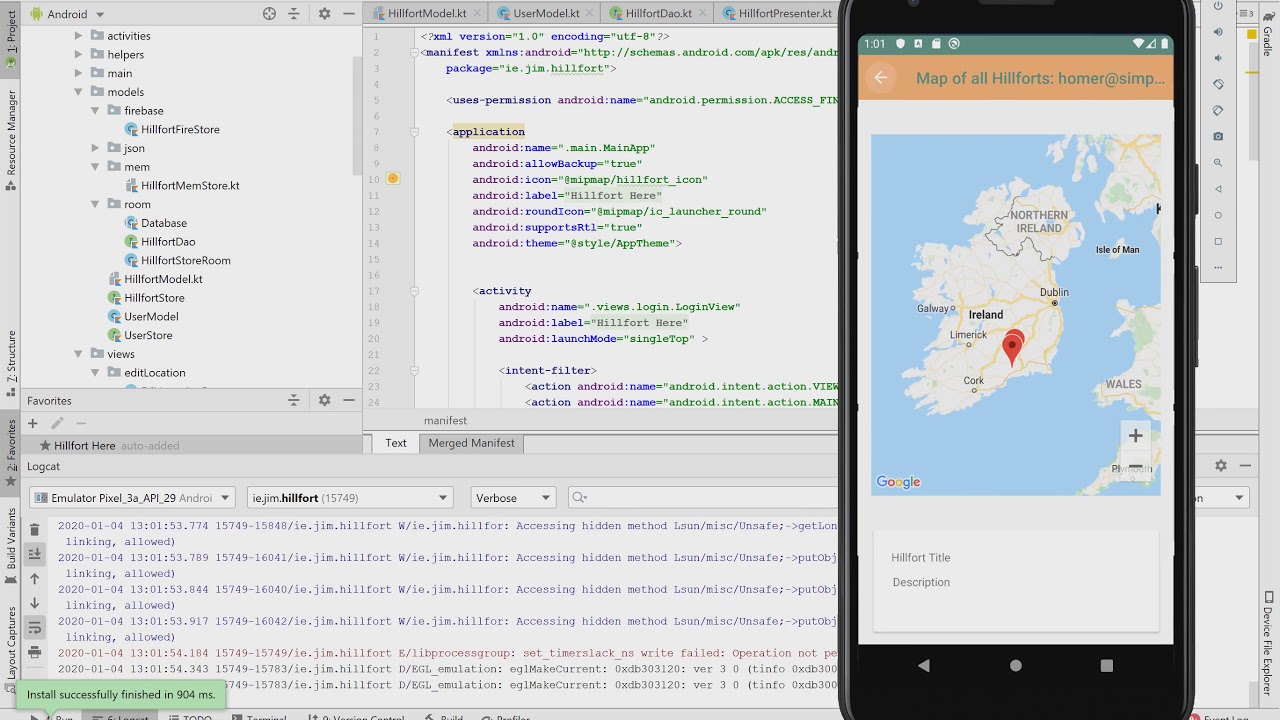Expand the activities folder
Viewport: 1280px width, 720px height.
tap(78, 35)
